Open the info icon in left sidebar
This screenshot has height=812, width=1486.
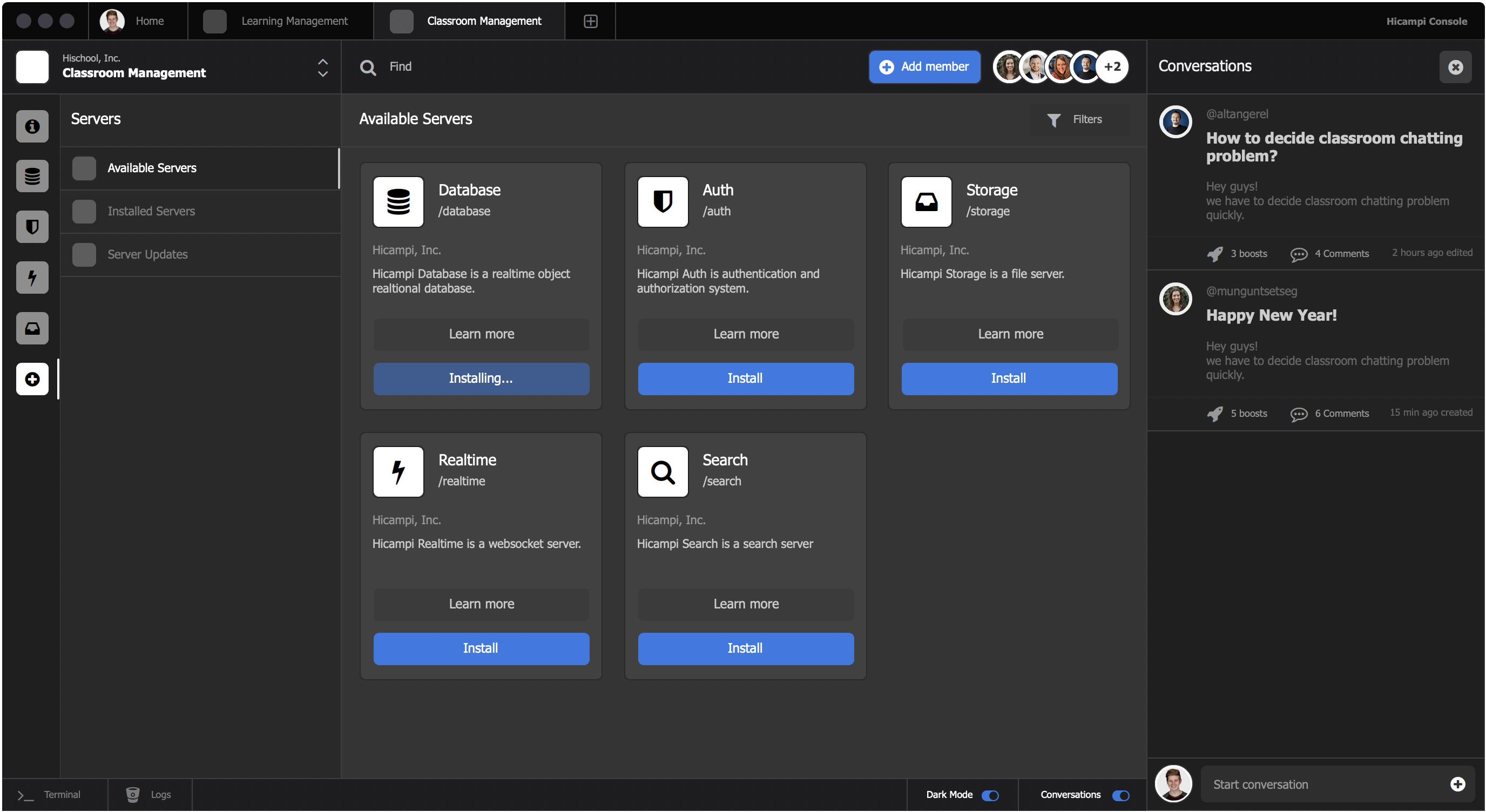[x=32, y=126]
